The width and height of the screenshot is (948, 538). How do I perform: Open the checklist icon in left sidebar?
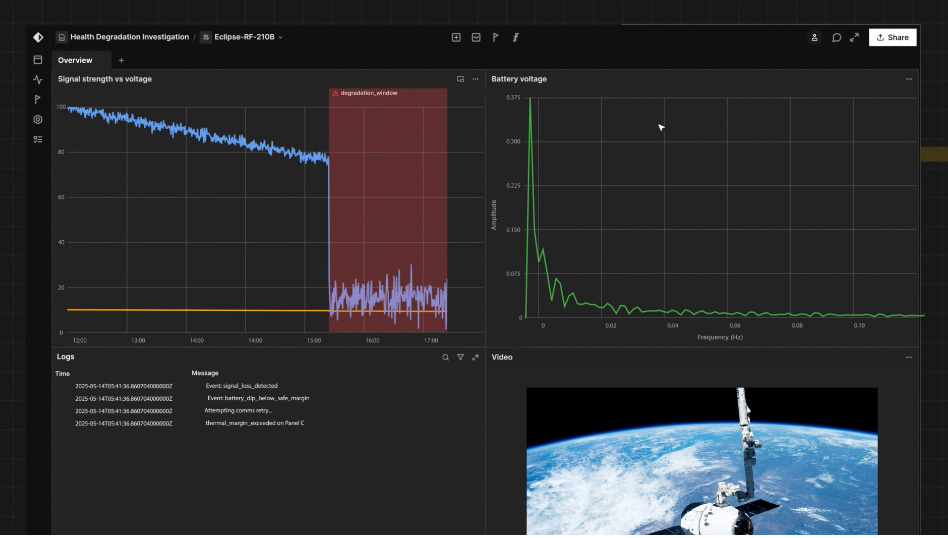pos(37,139)
